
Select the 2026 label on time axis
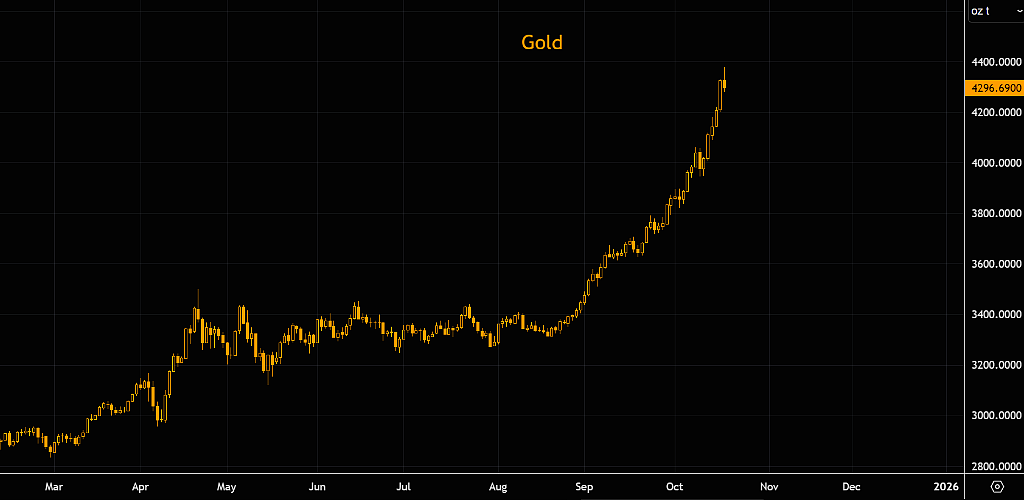(x=946, y=487)
